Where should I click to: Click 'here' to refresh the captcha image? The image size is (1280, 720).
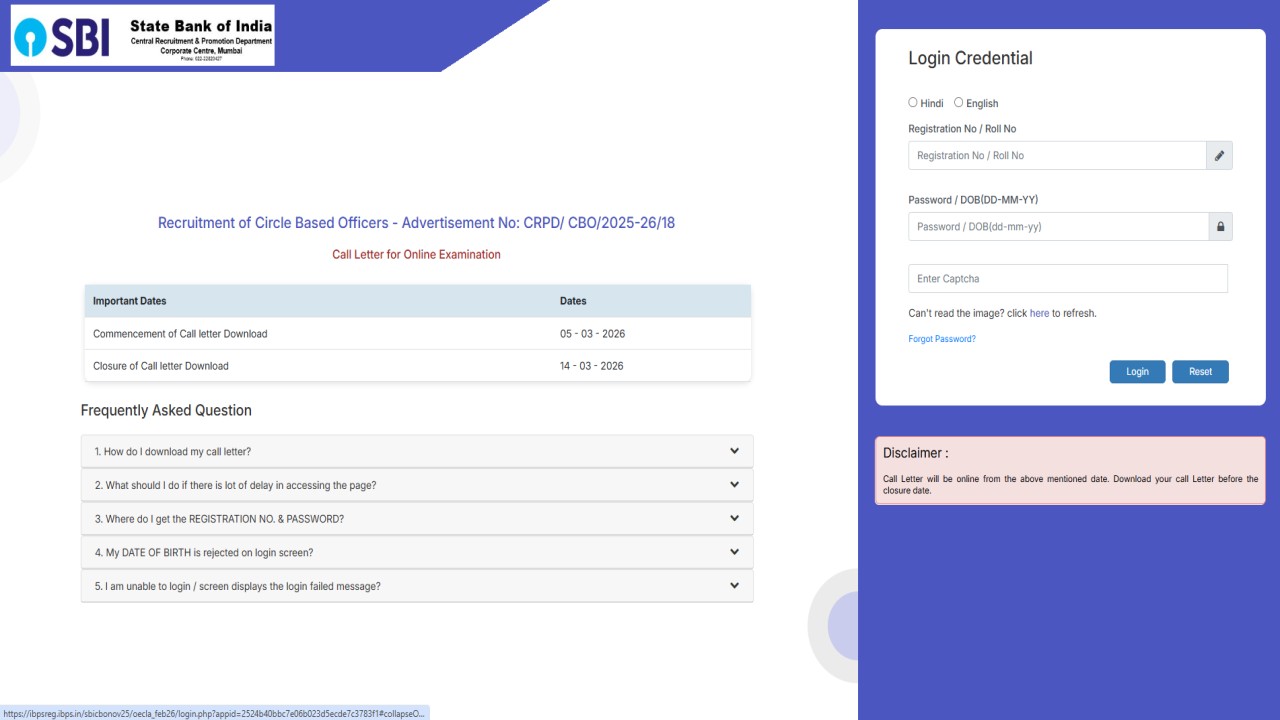1039,312
